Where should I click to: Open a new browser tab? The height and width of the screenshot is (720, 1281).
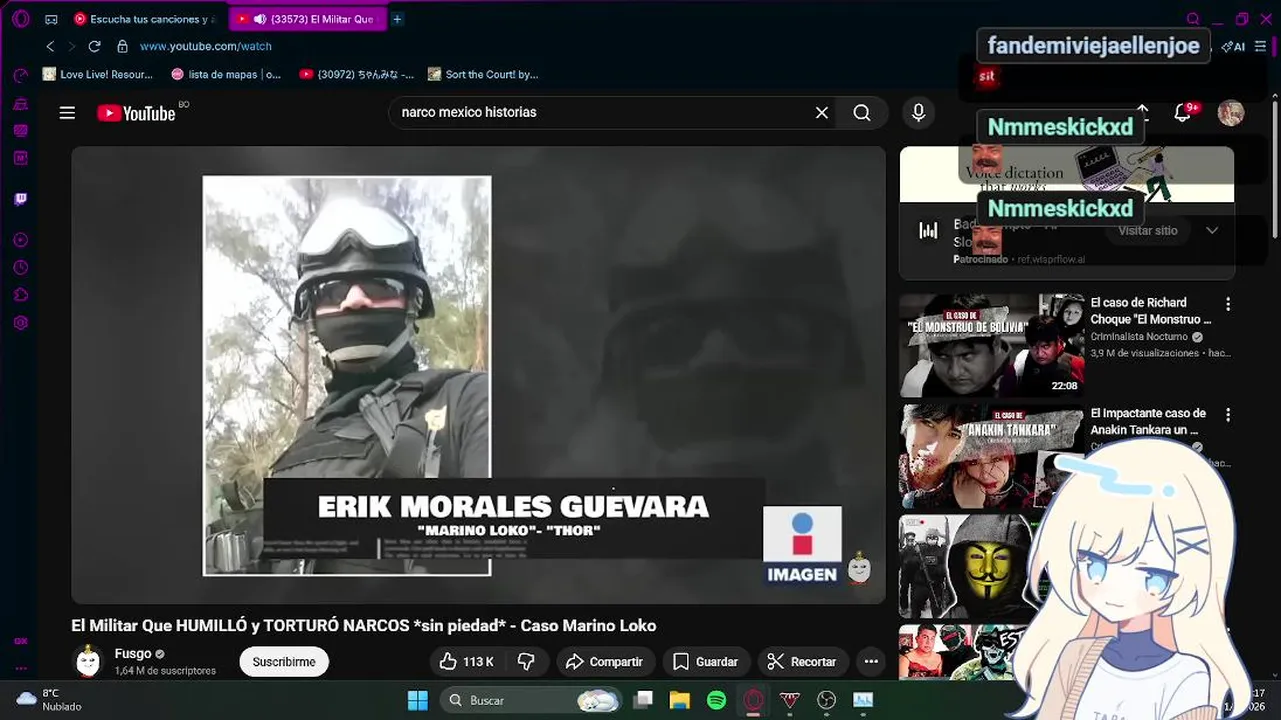397,19
